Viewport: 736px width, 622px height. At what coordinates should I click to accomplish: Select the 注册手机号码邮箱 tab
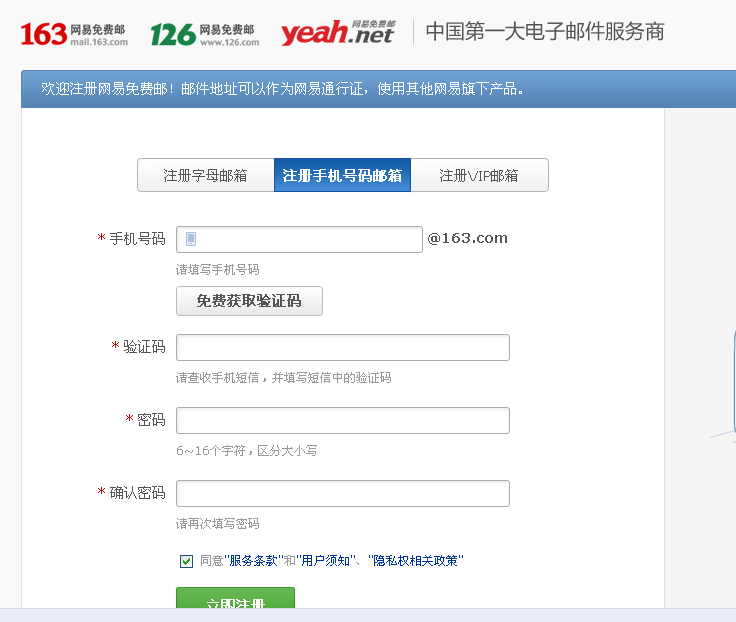point(342,175)
